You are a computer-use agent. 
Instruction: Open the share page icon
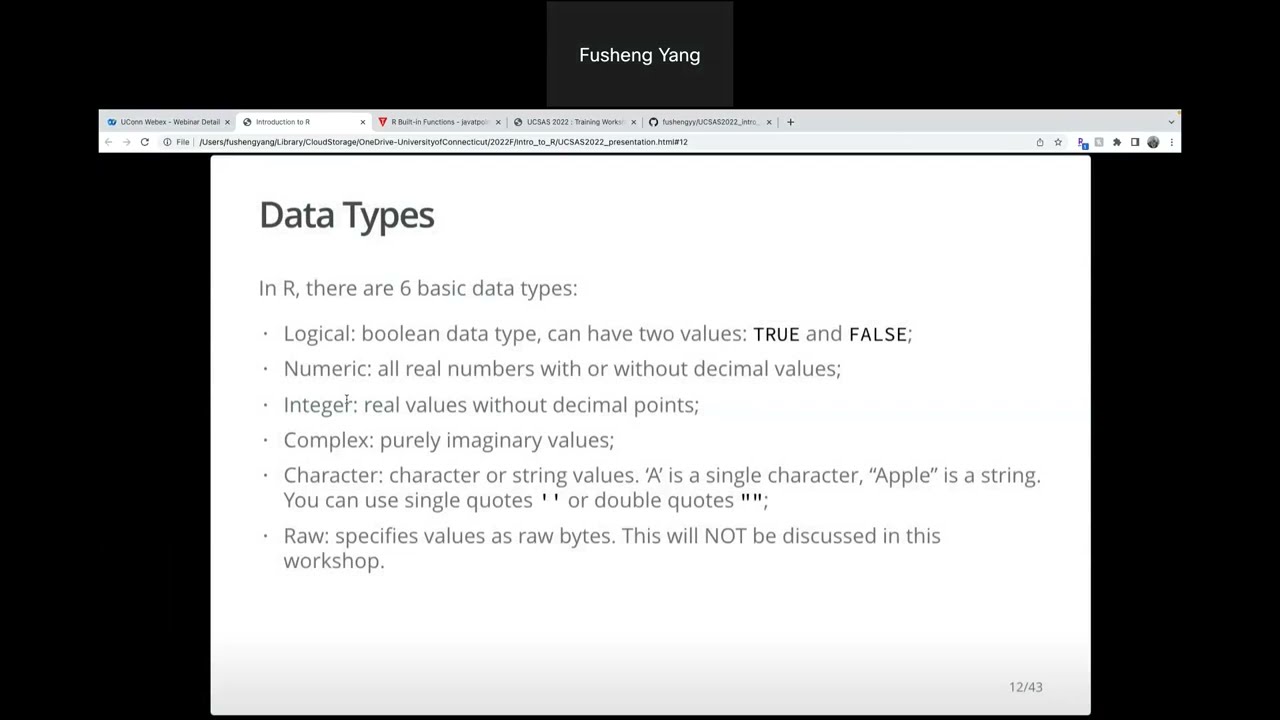(1040, 142)
